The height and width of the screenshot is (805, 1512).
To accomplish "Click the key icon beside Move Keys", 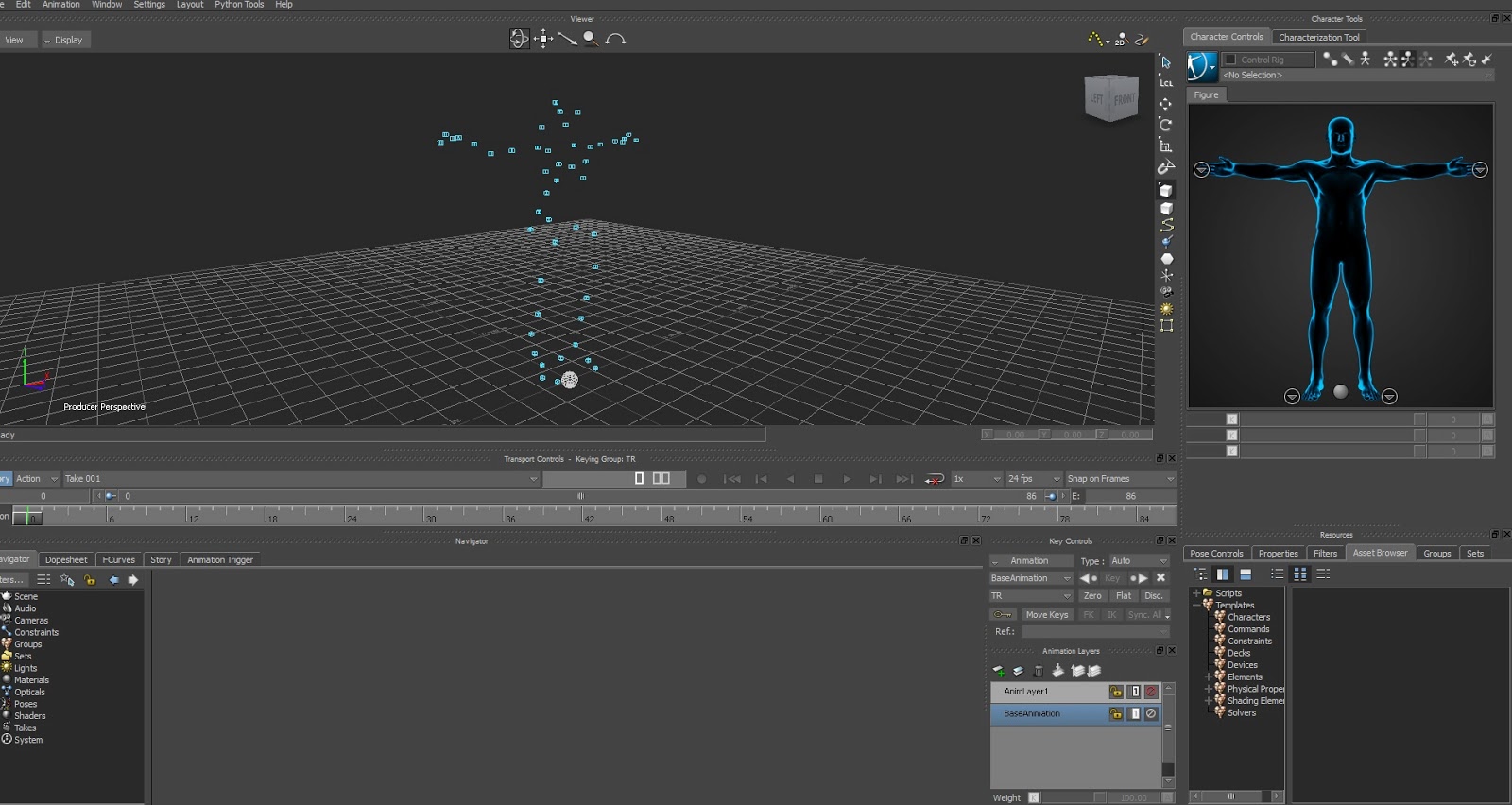I will tap(1003, 614).
